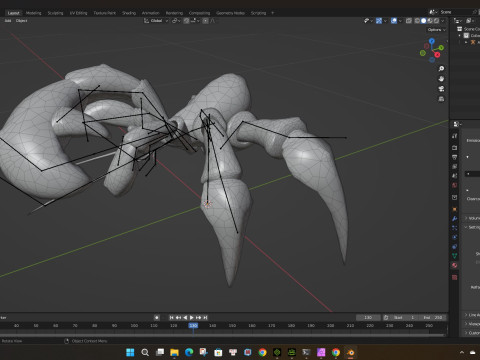The height and width of the screenshot is (360, 480).
Task: Switch to the UV Editing workspace tab
Action: pos(78,13)
